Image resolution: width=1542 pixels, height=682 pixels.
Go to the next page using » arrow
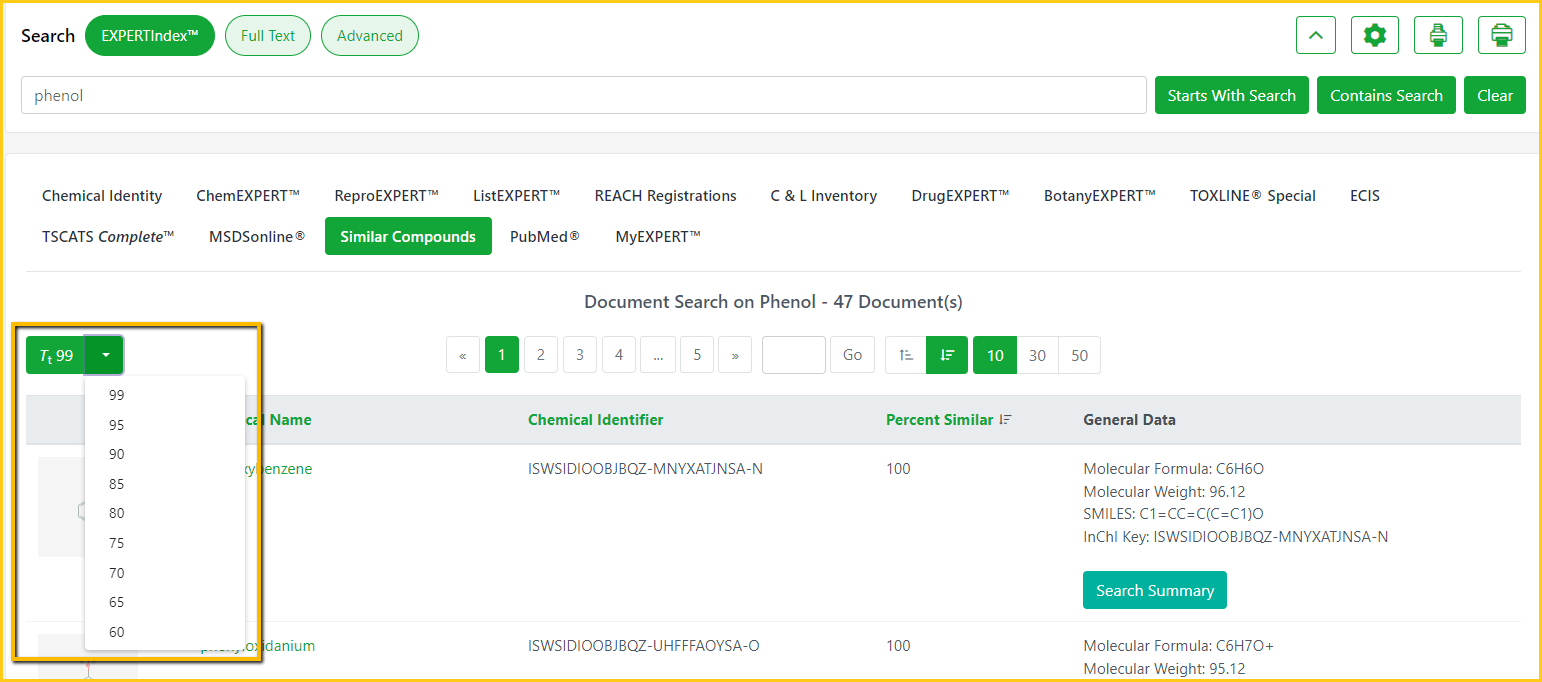click(x=735, y=355)
